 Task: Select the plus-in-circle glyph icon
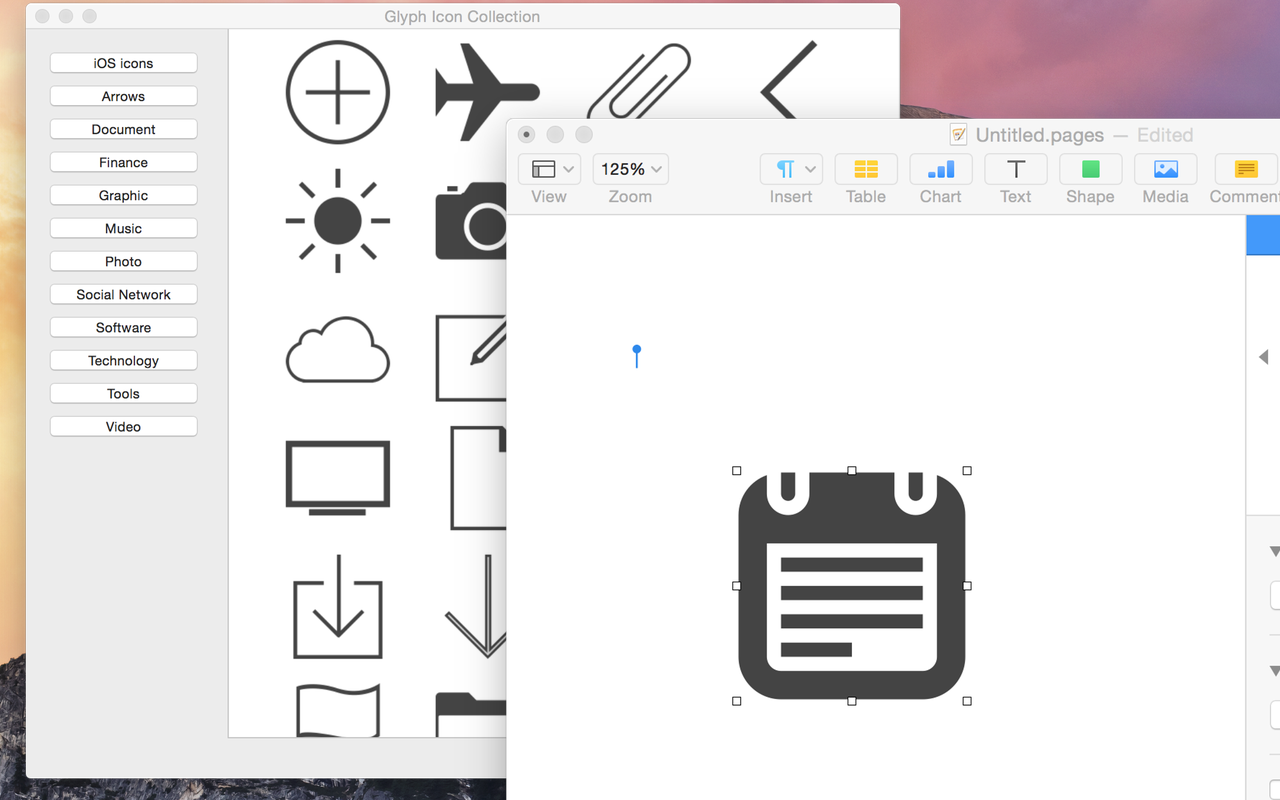click(x=338, y=93)
